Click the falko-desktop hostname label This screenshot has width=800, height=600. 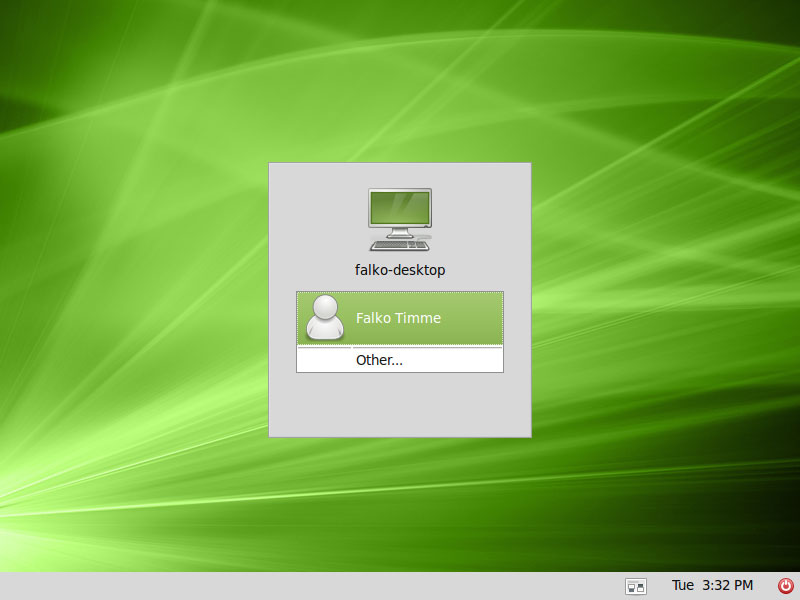pyautogui.click(x=400, y=270)
